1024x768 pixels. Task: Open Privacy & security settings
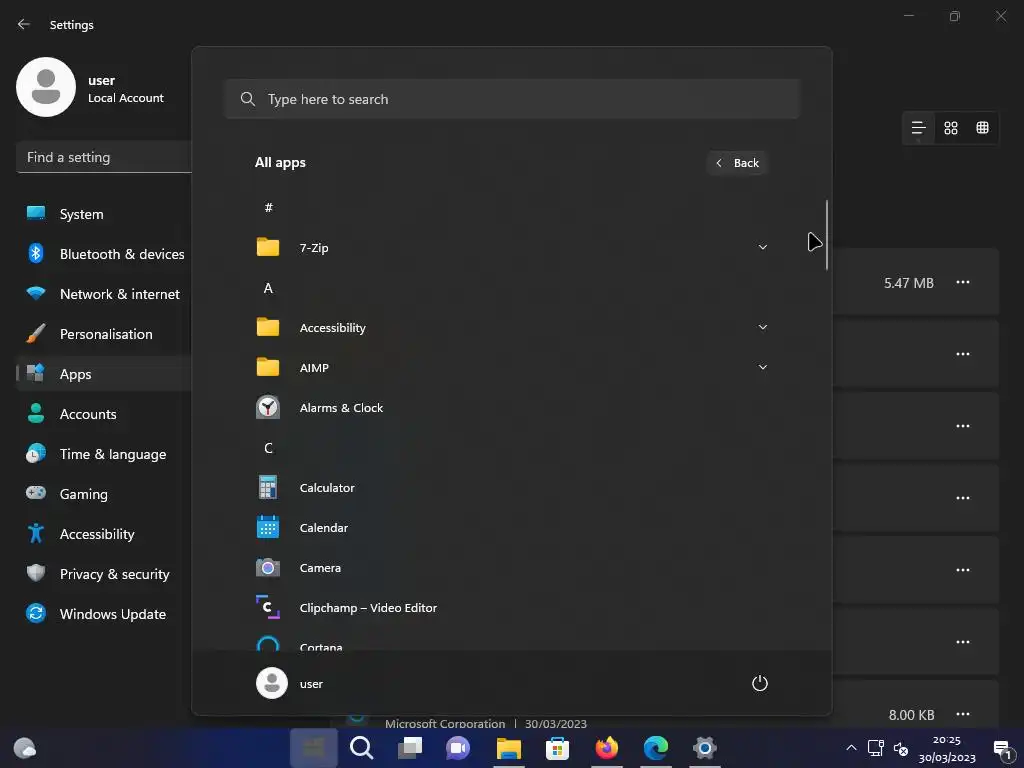[x=104, y=574]
